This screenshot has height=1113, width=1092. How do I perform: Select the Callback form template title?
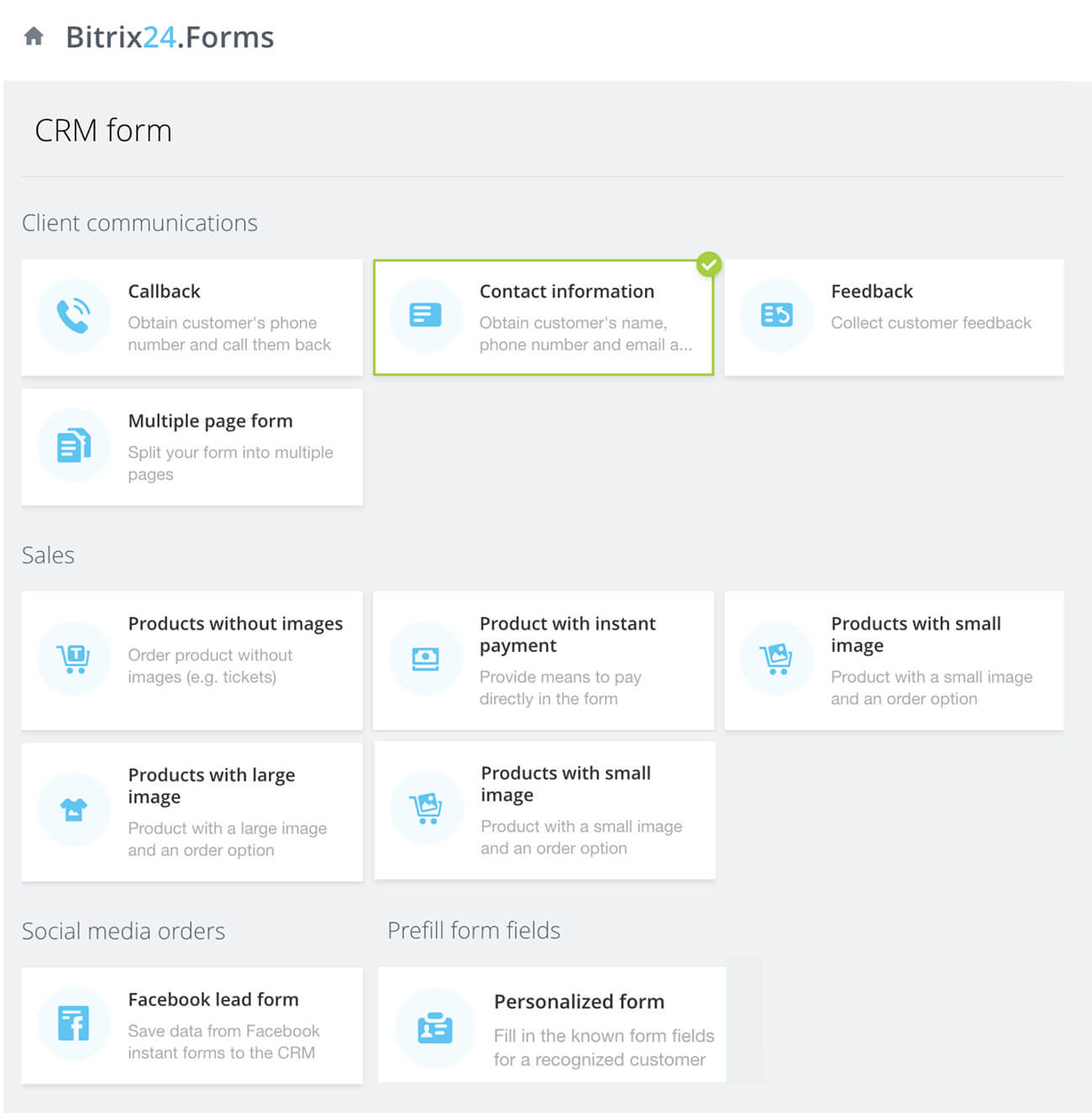164,291
